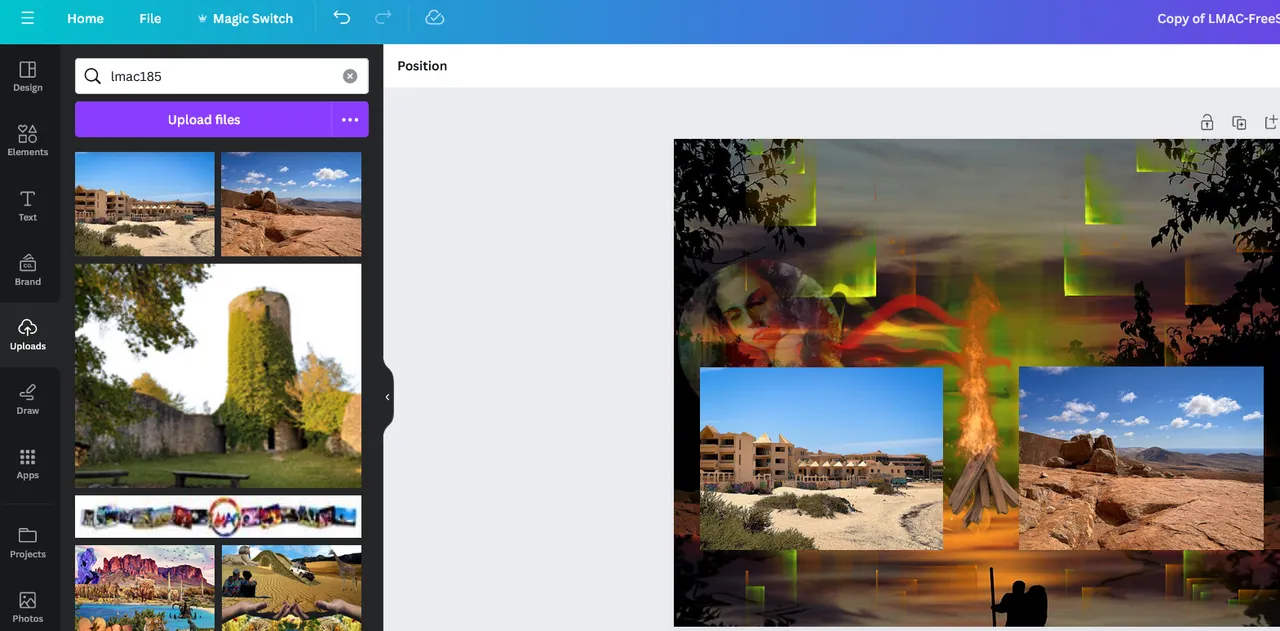Open the Brand panel

(x=28, y=271)
